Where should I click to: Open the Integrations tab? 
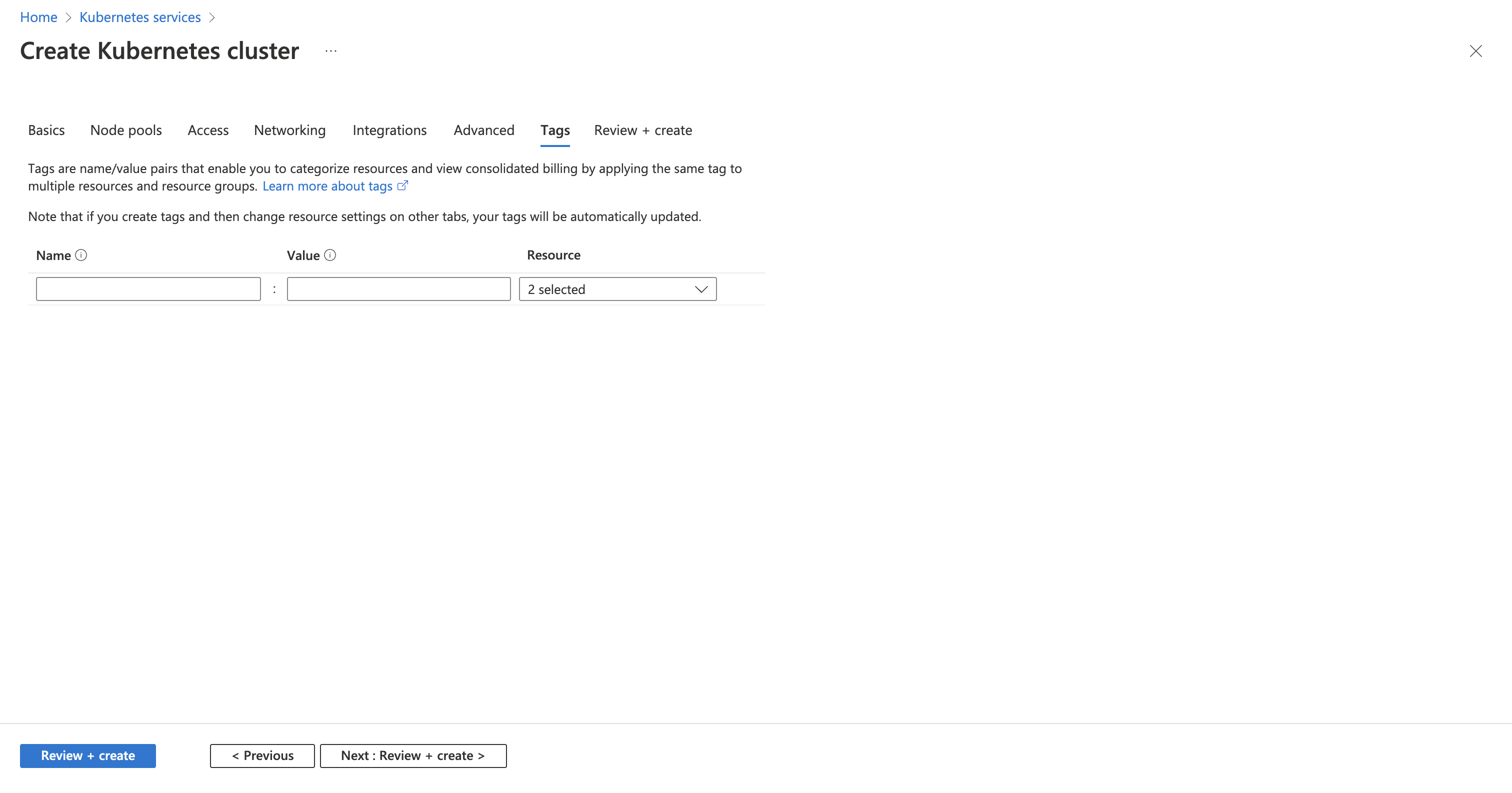[389, 130]
